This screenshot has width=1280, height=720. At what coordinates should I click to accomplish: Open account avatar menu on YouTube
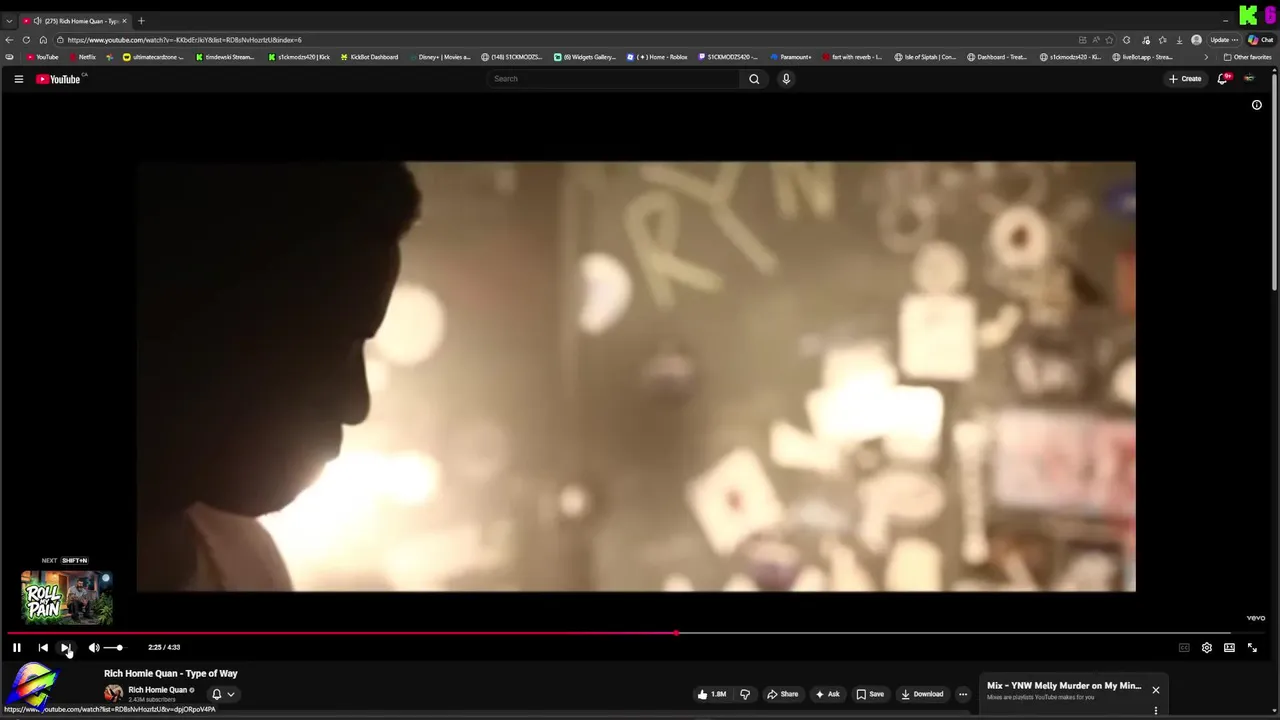[x=1249, y=79]
